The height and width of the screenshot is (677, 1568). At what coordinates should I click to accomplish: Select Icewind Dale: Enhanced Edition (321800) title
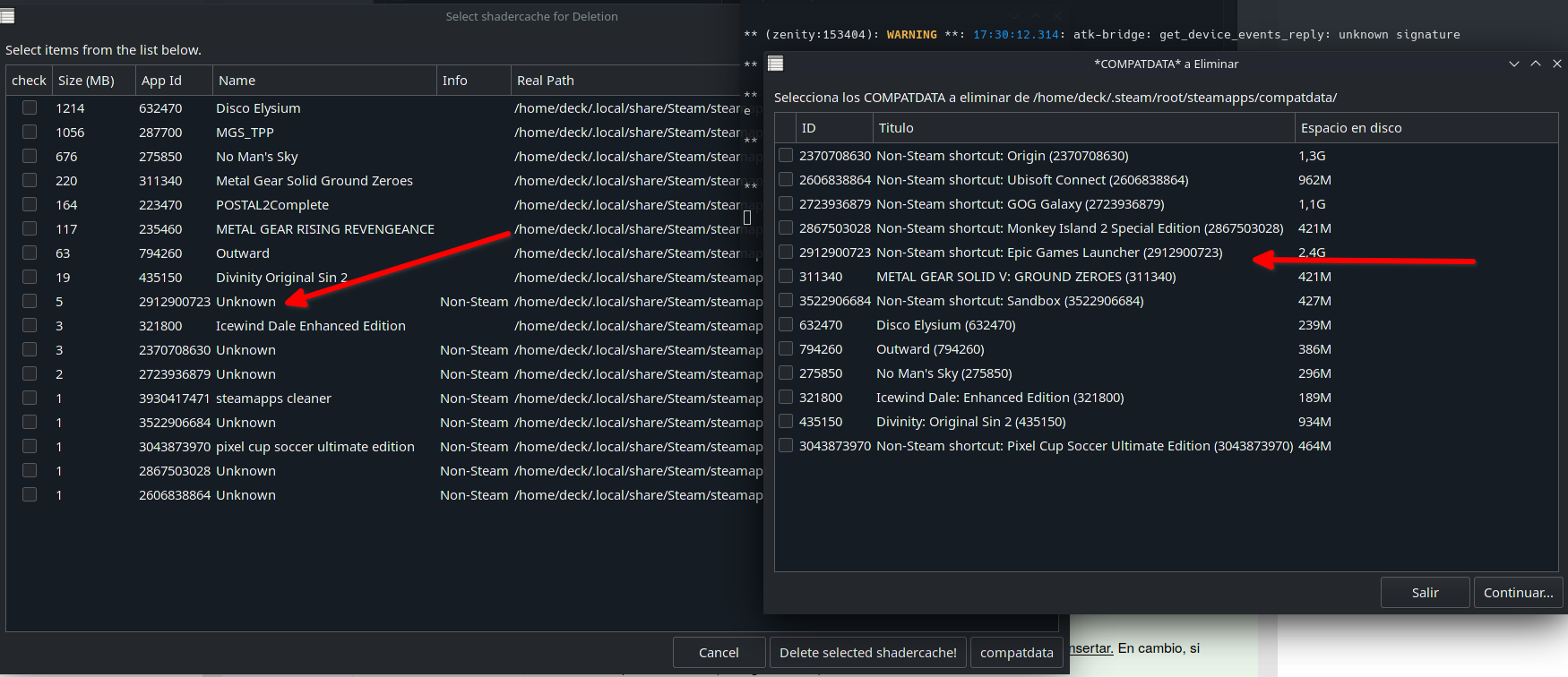pyautogui.click(x=1000, y=398)
